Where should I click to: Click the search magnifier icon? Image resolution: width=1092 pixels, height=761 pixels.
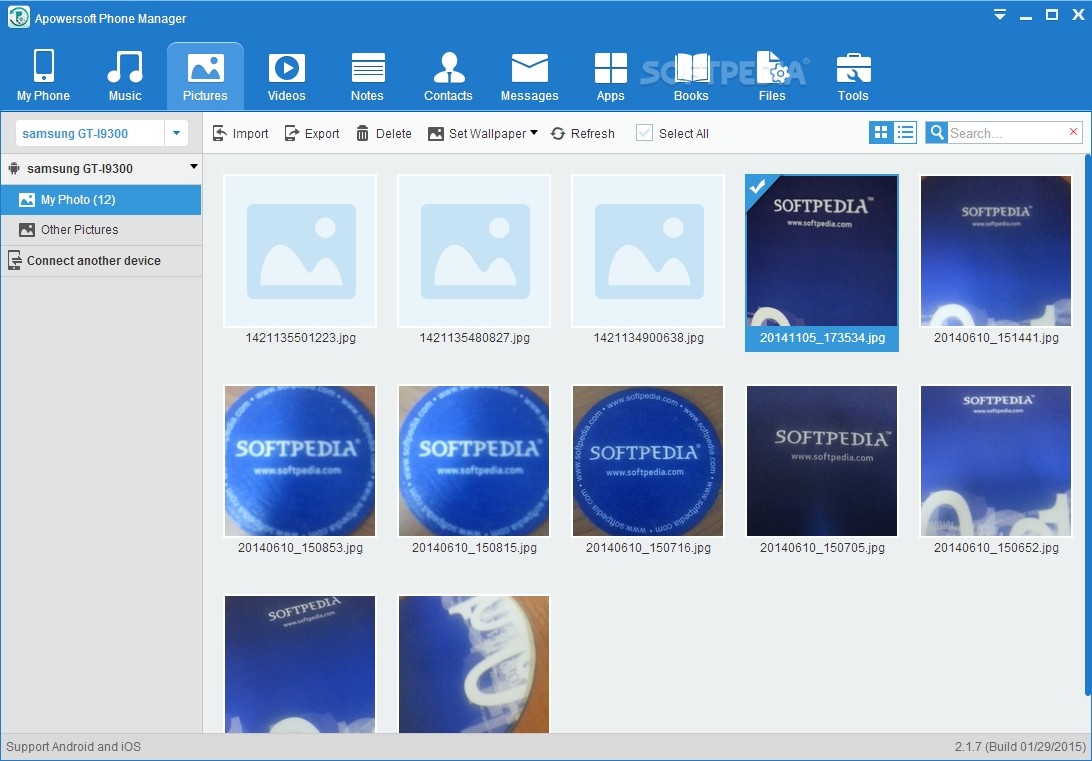coord(937,132)
